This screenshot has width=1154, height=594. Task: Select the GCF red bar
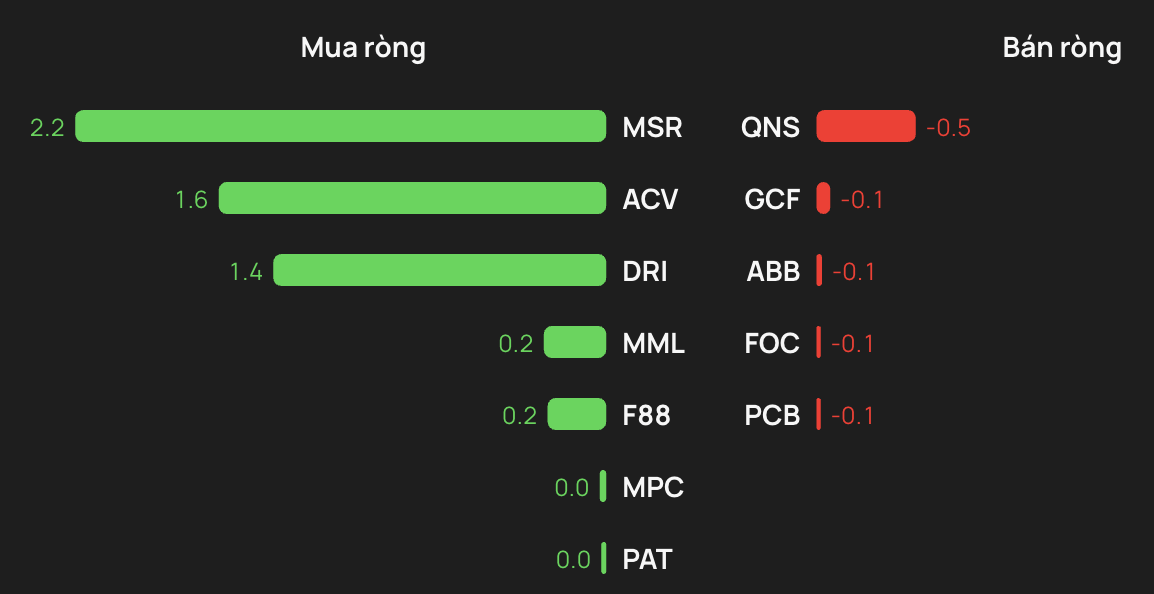[x=824, y=198]
